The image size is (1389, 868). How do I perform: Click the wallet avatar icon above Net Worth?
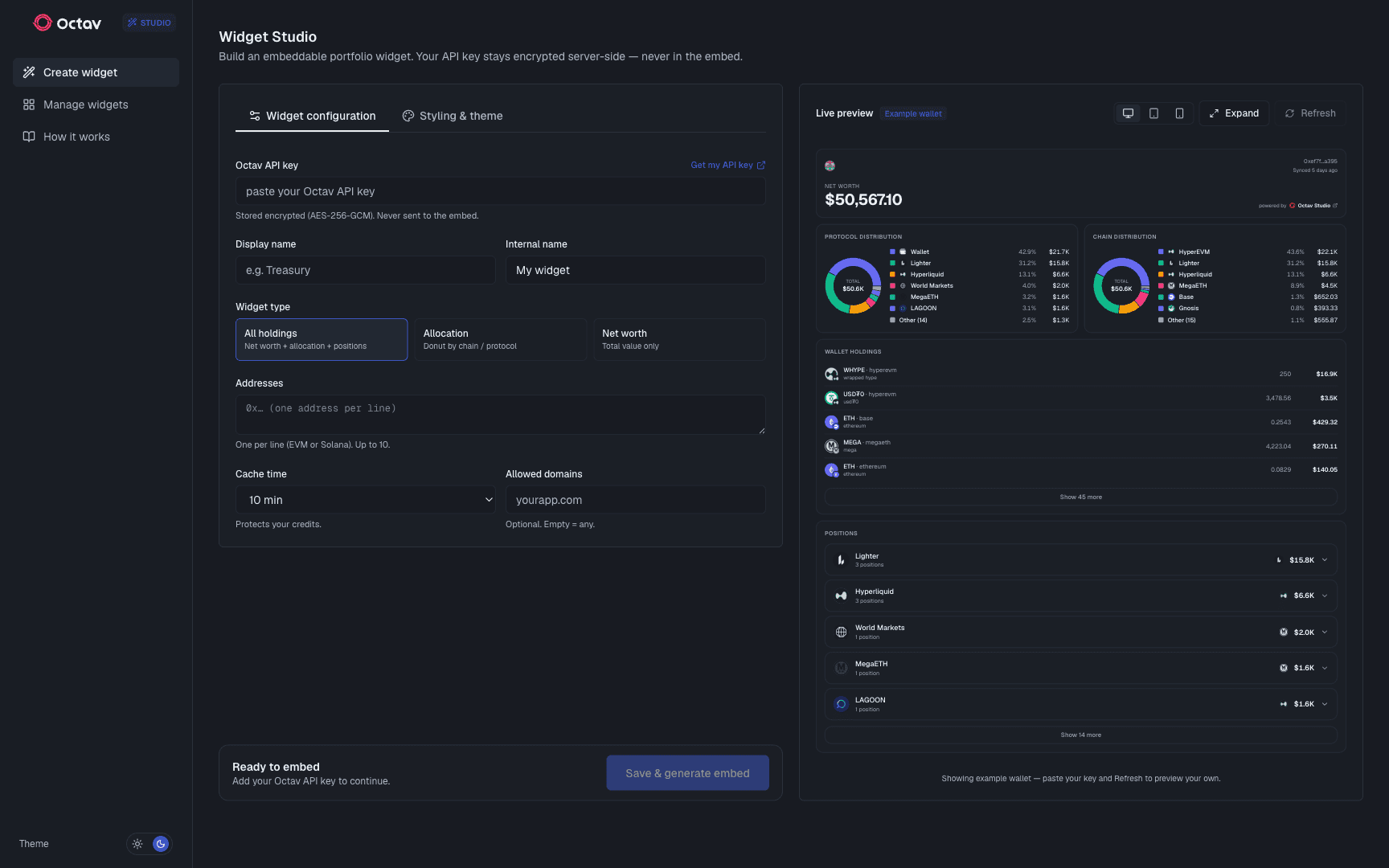coord(830,166)
